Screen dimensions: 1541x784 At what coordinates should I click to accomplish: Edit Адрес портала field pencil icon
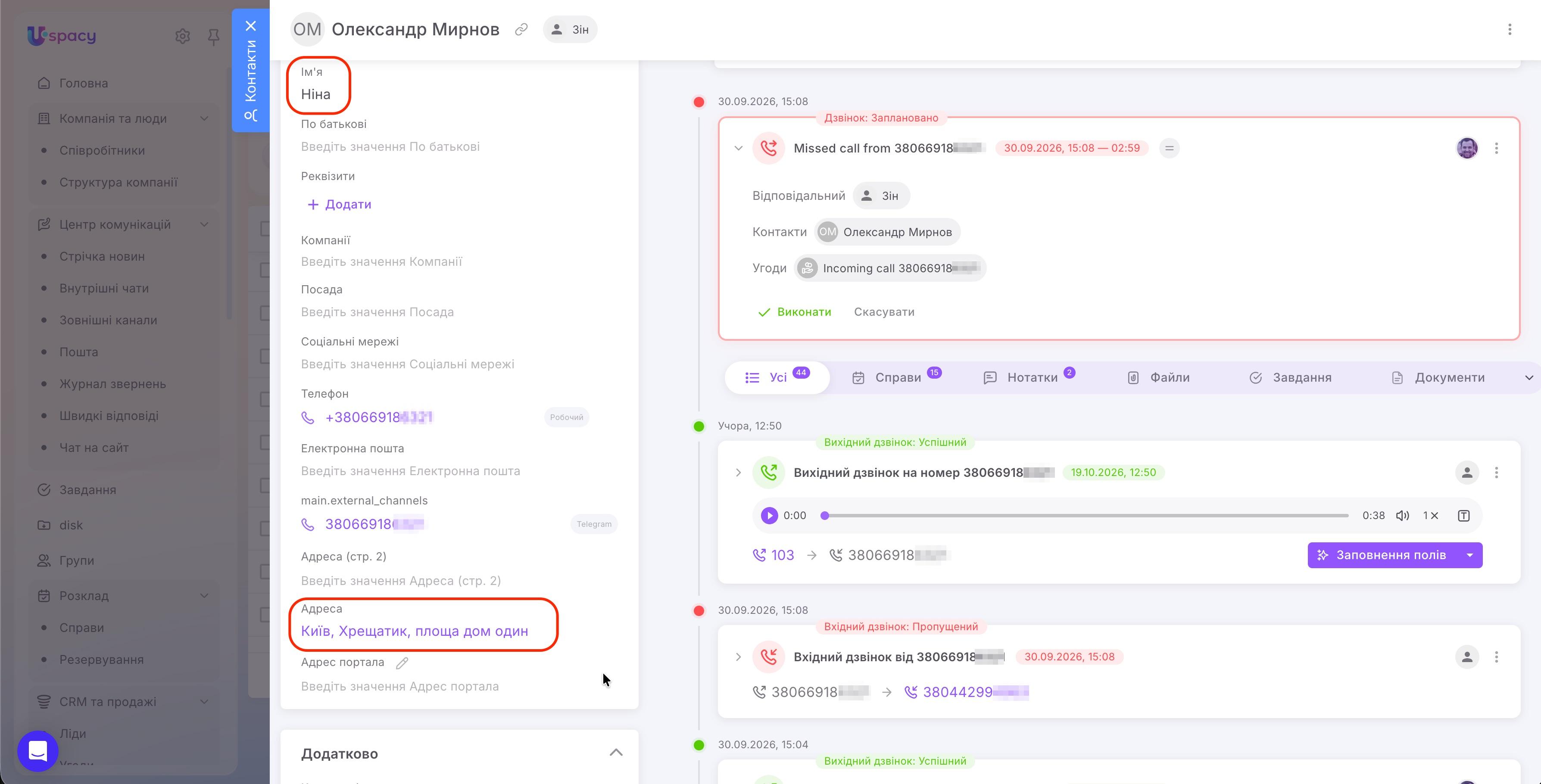pyautogui.click(x=402, y=663)
